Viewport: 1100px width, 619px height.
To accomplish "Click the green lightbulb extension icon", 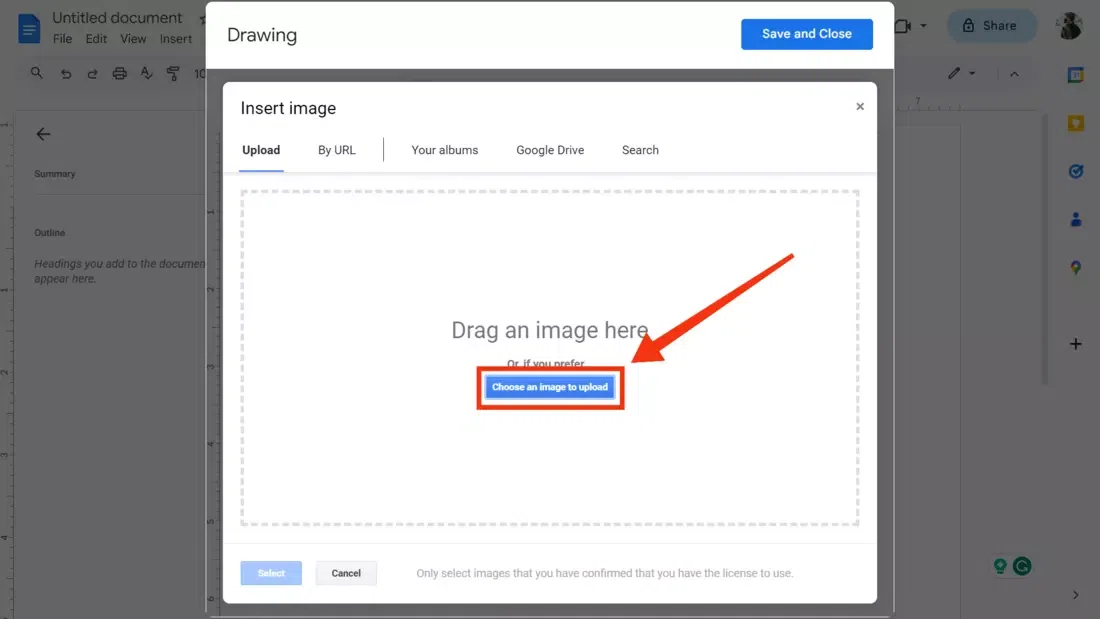I will pyautogui.click(x=1000, y=566).
